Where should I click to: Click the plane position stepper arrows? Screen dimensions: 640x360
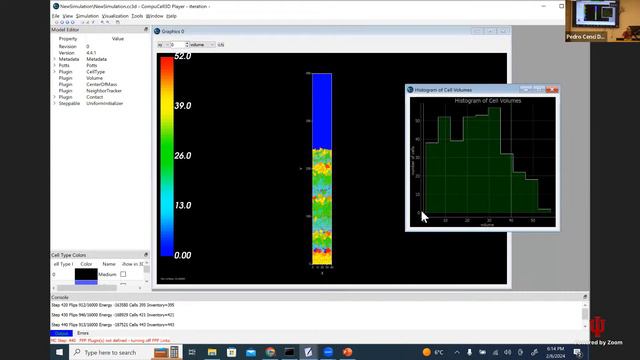click(x=187, y=44)
